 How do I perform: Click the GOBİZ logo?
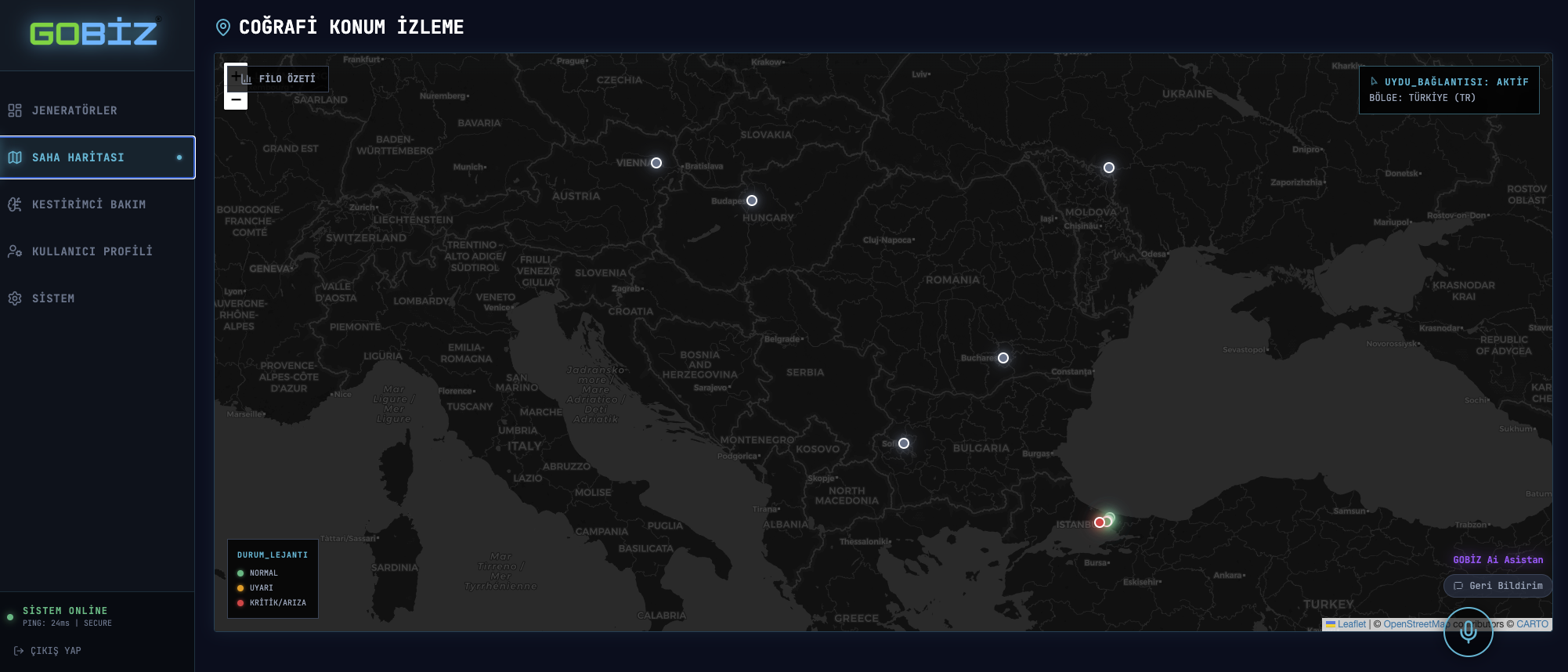tap(94, 33)
